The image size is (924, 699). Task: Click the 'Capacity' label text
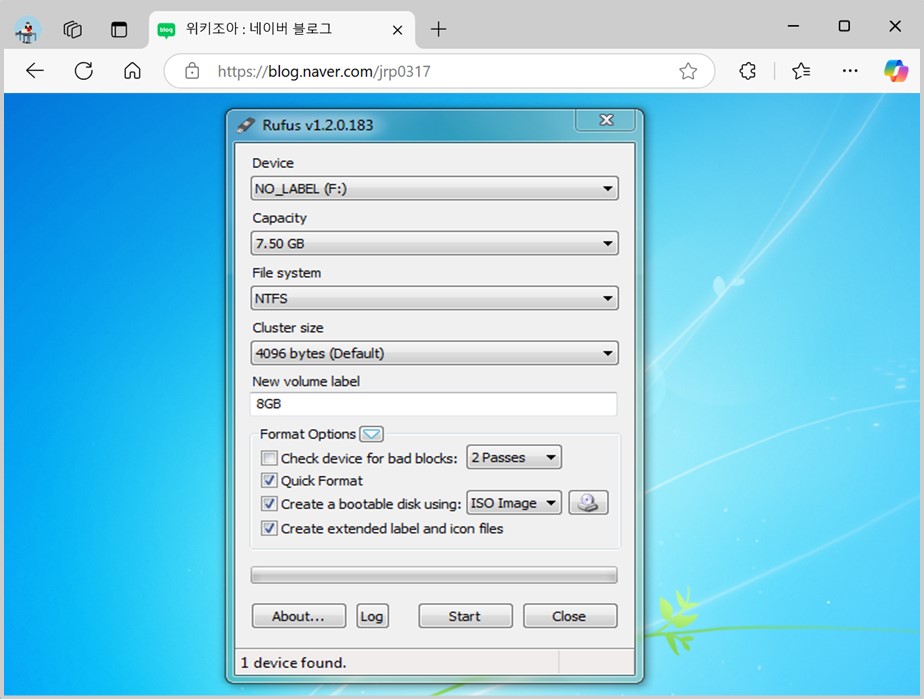click(x=279, y=218)
